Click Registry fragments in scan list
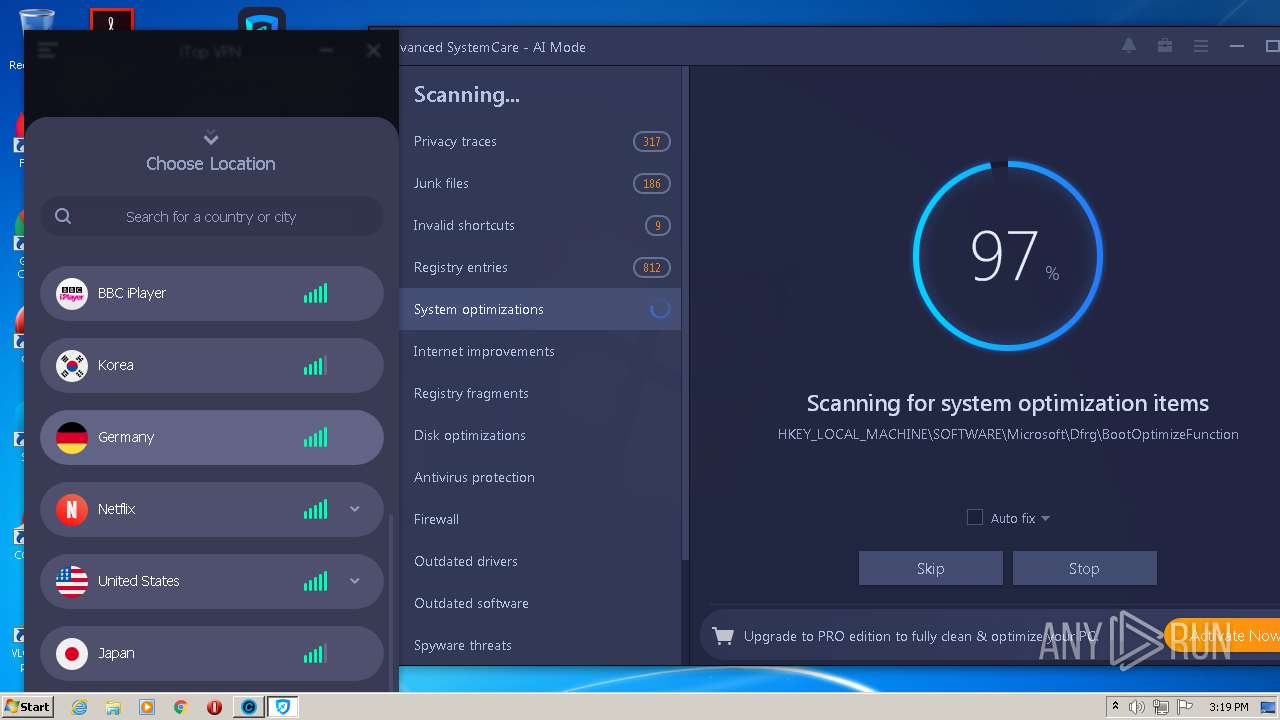 [540, 393]
